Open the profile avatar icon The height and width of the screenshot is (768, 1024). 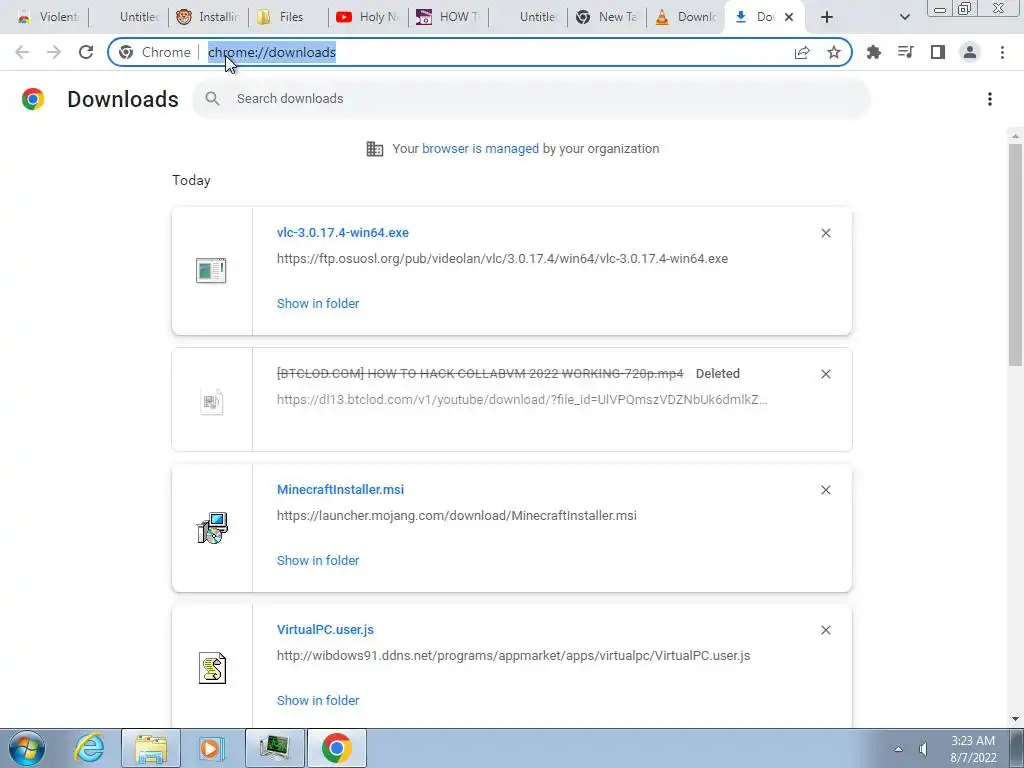[x=970, y=52]
